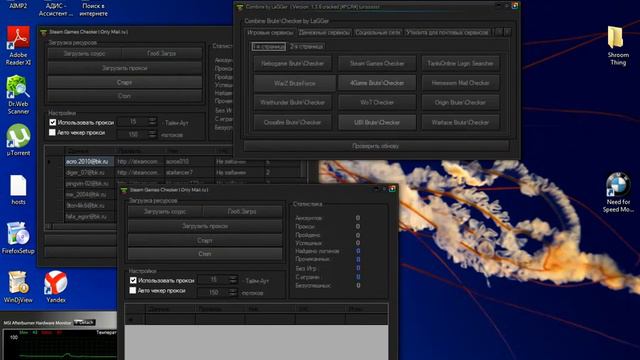This screenshot has height=360, width=640.
Task: Click the front Steam Games Checker title icon
Action: pyautogui.click(x=124, y=190)
